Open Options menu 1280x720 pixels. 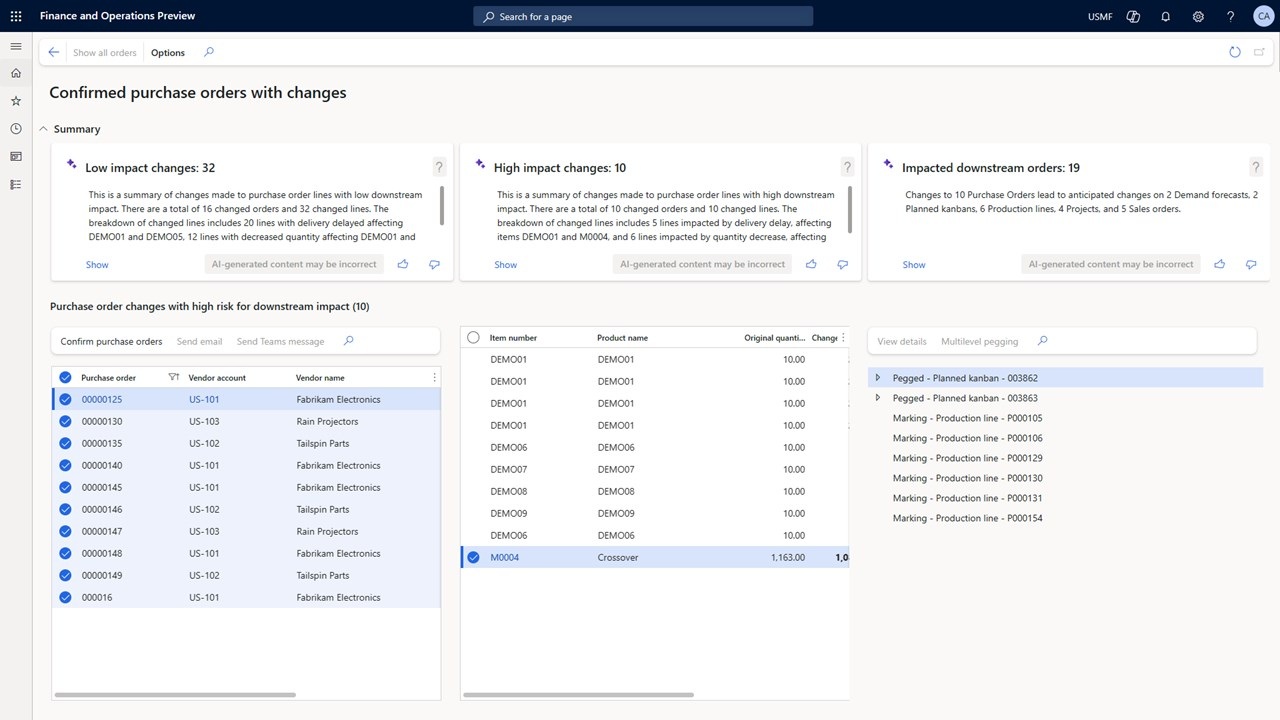click(x=168, y=53)
